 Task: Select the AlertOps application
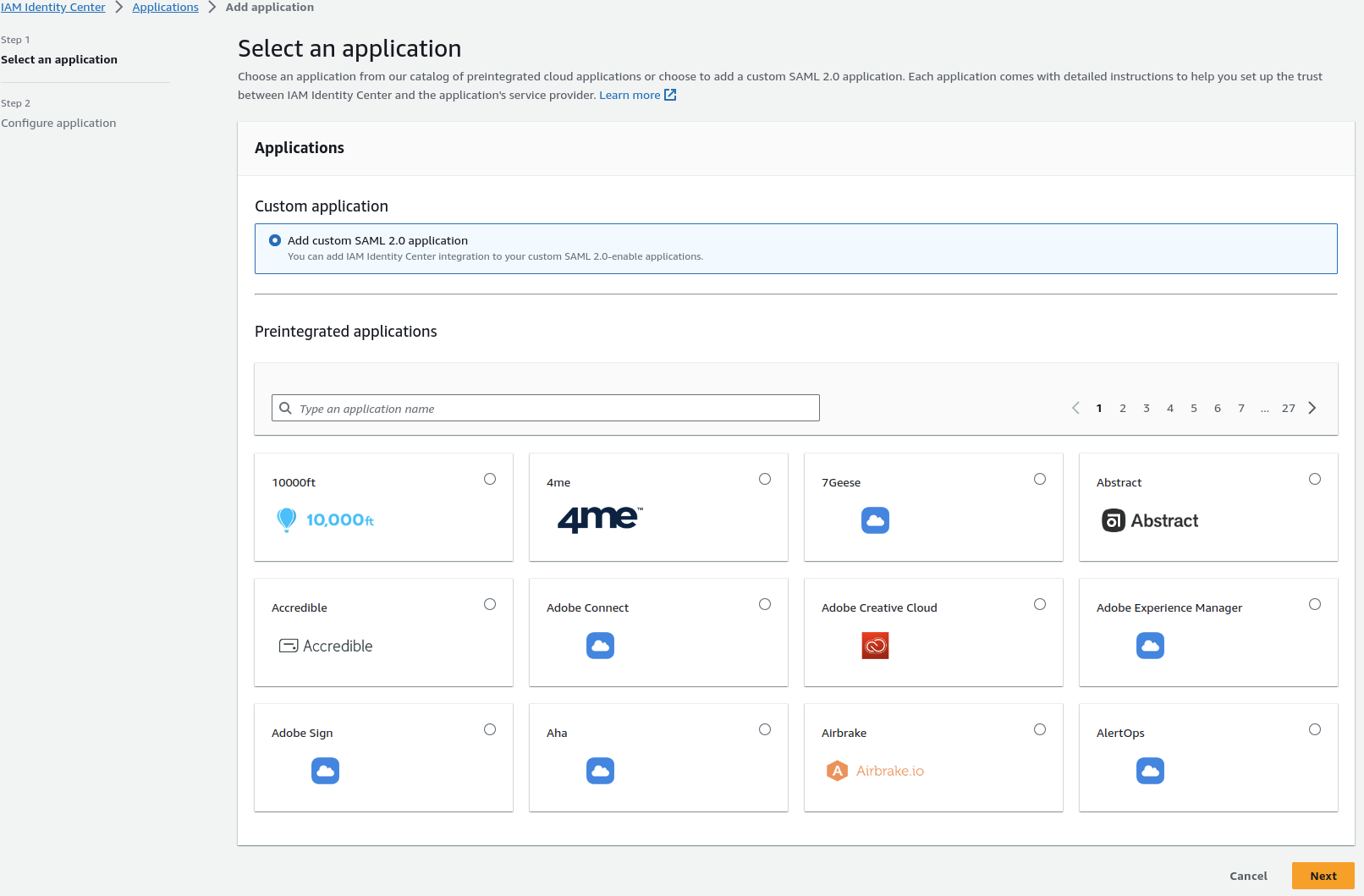1315,728
